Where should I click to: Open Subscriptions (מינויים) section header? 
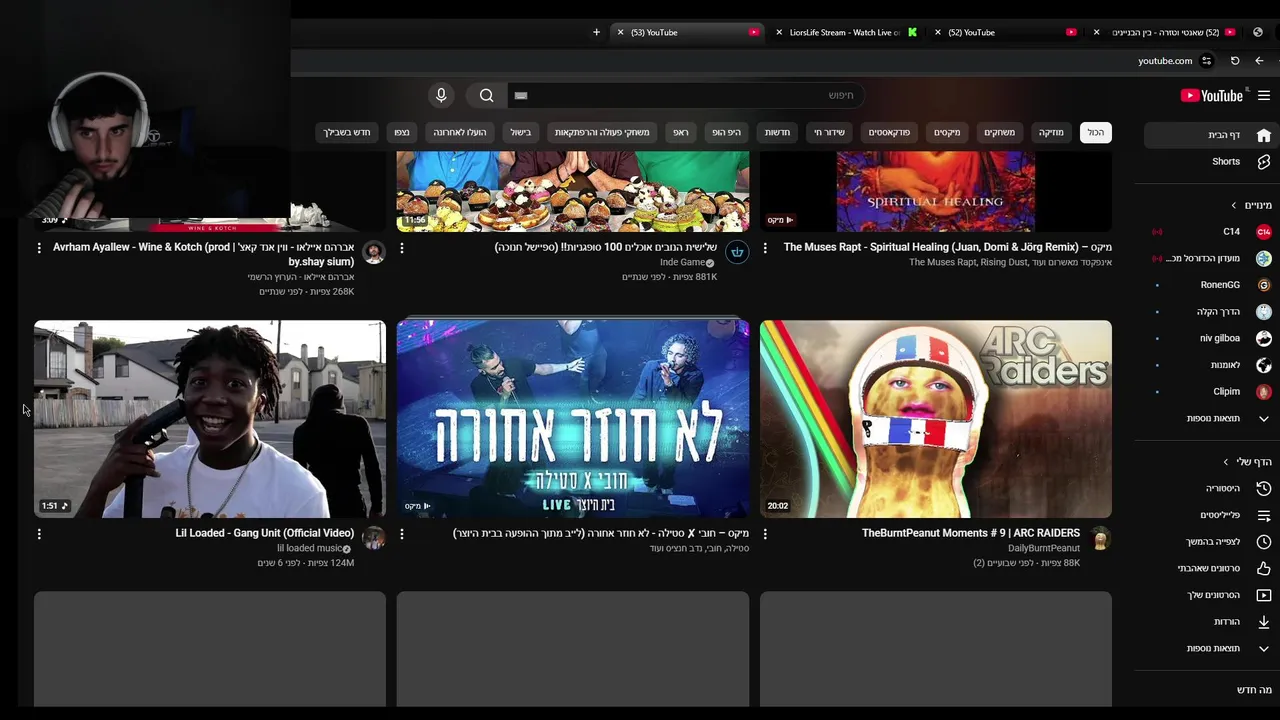(1251, 205)
